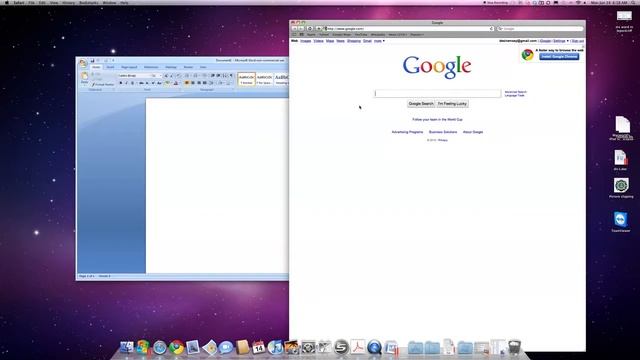Screen dimensions: 640x360
Task: Open the Review tab in Word
Action: tap(188, 67)
